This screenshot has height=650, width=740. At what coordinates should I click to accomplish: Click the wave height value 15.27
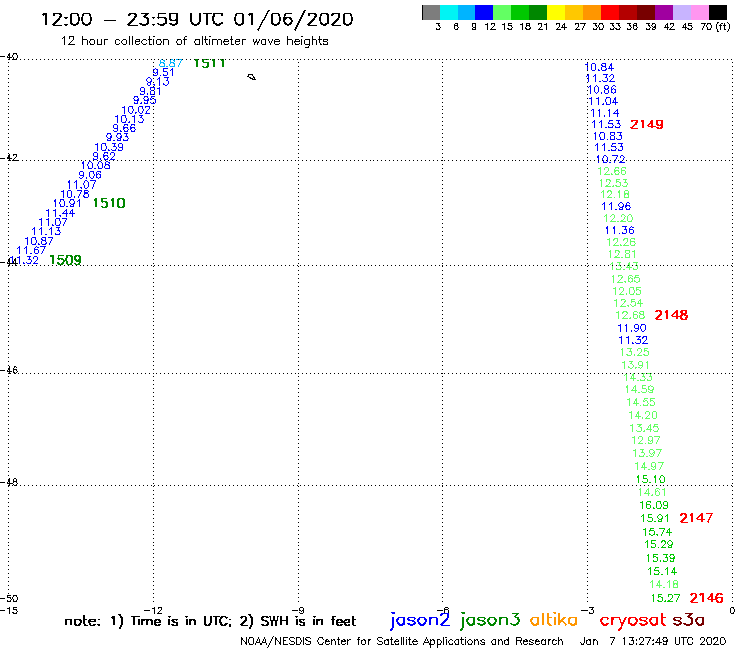(665, 599)
